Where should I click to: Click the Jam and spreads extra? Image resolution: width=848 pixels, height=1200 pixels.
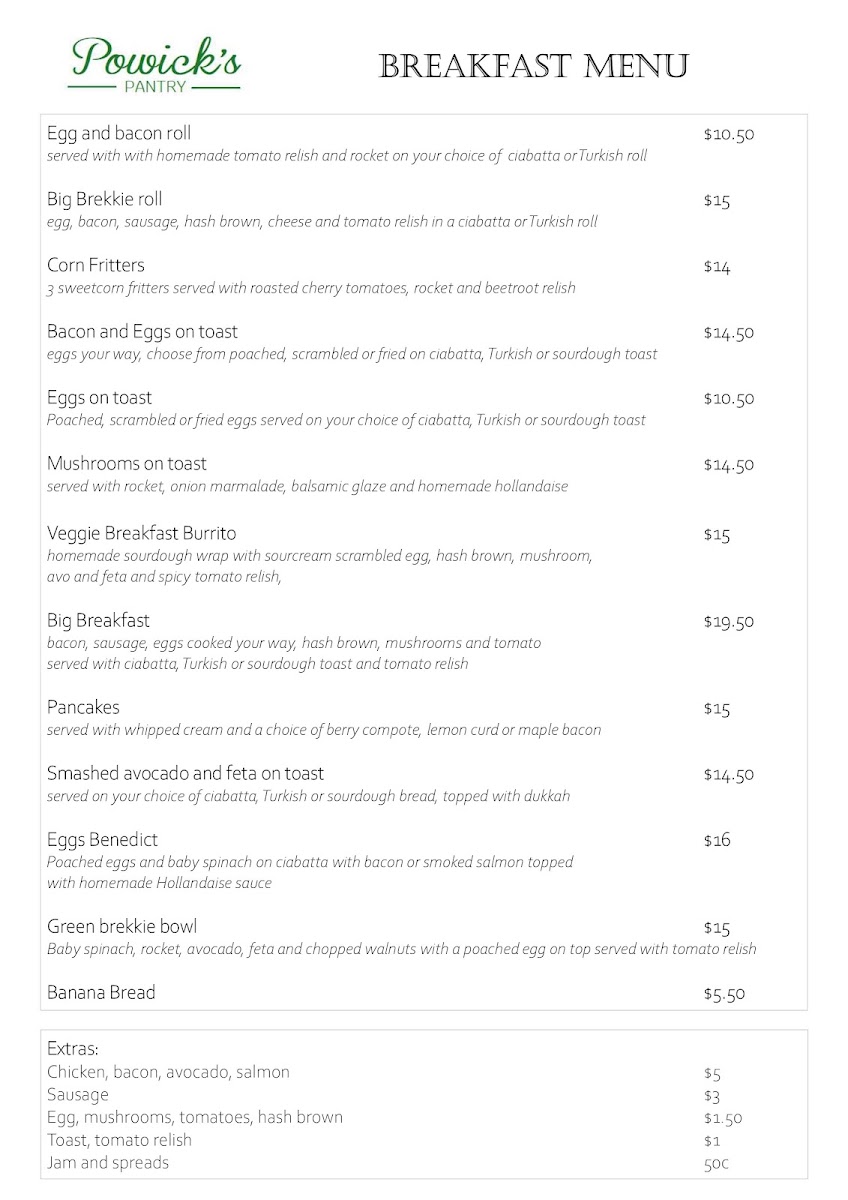pos(108,1163)
